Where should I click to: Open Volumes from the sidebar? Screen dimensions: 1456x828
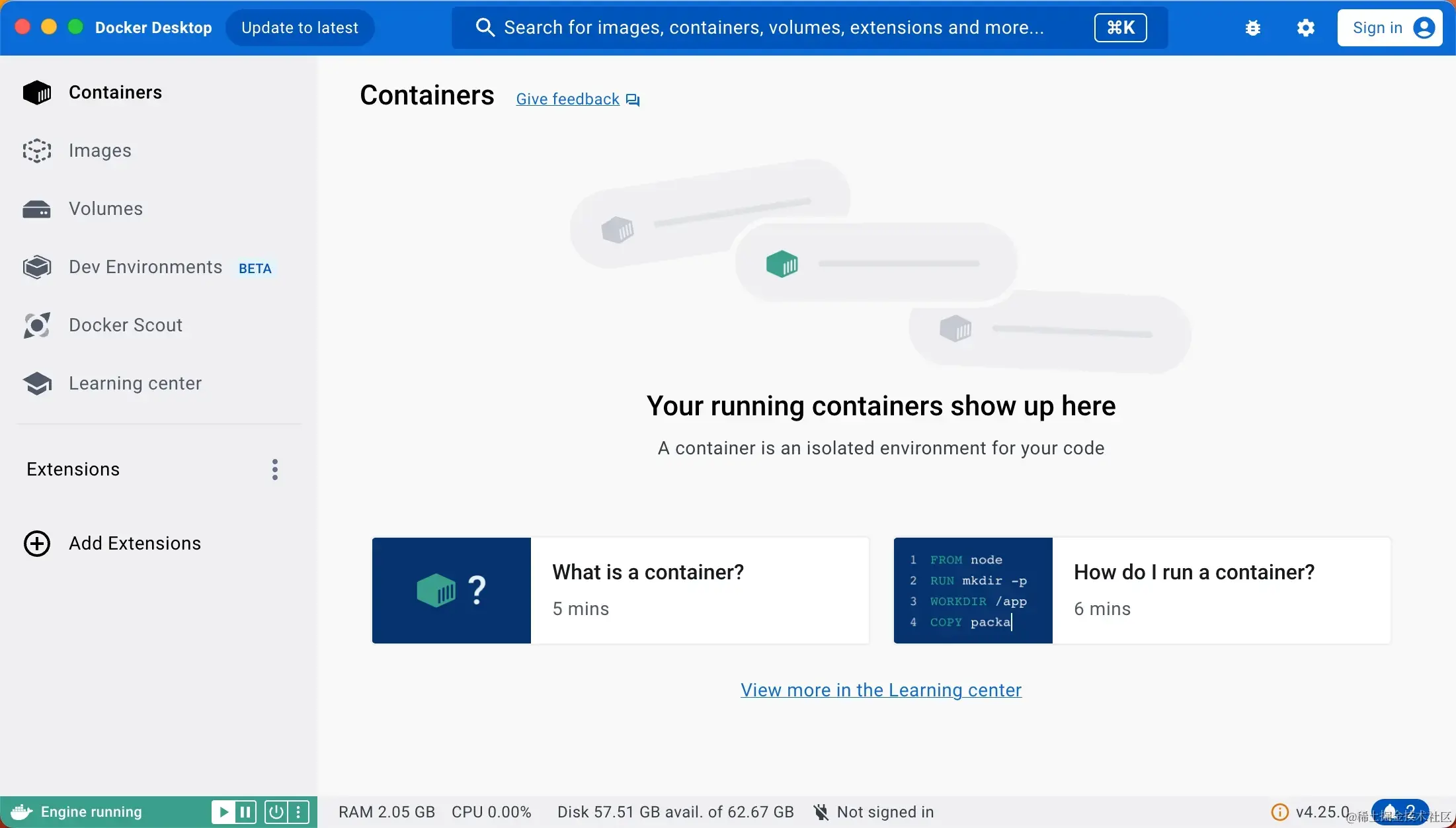coord(105,209)
